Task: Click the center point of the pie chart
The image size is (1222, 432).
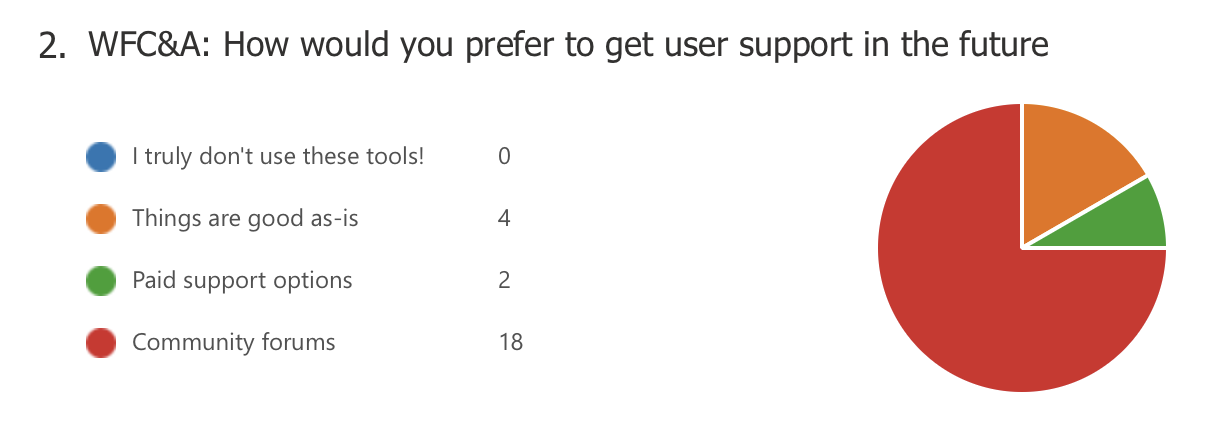Action: coord(1022,246)
